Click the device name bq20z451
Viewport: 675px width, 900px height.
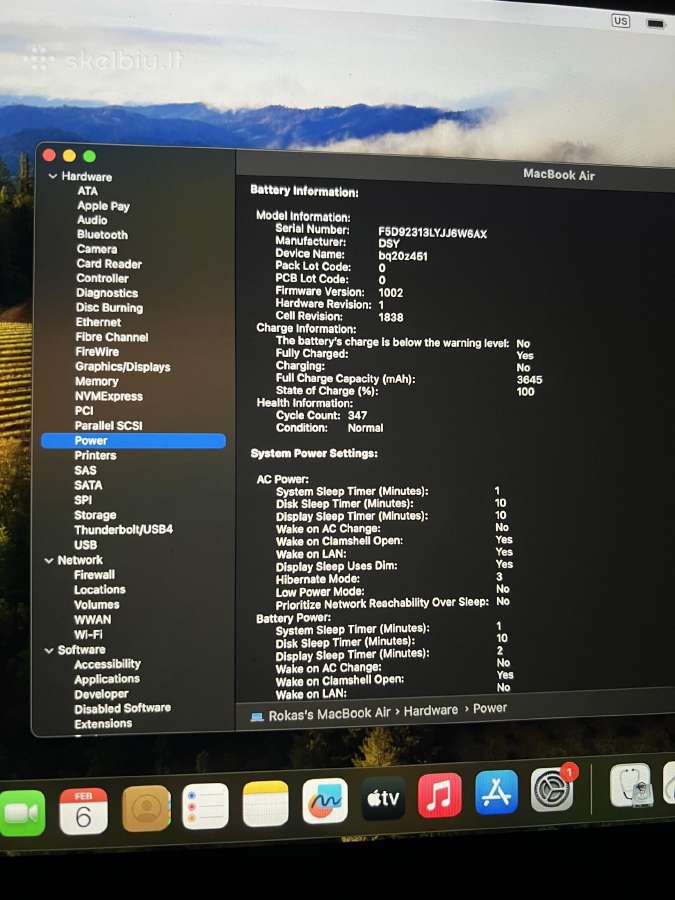(403, 256)
